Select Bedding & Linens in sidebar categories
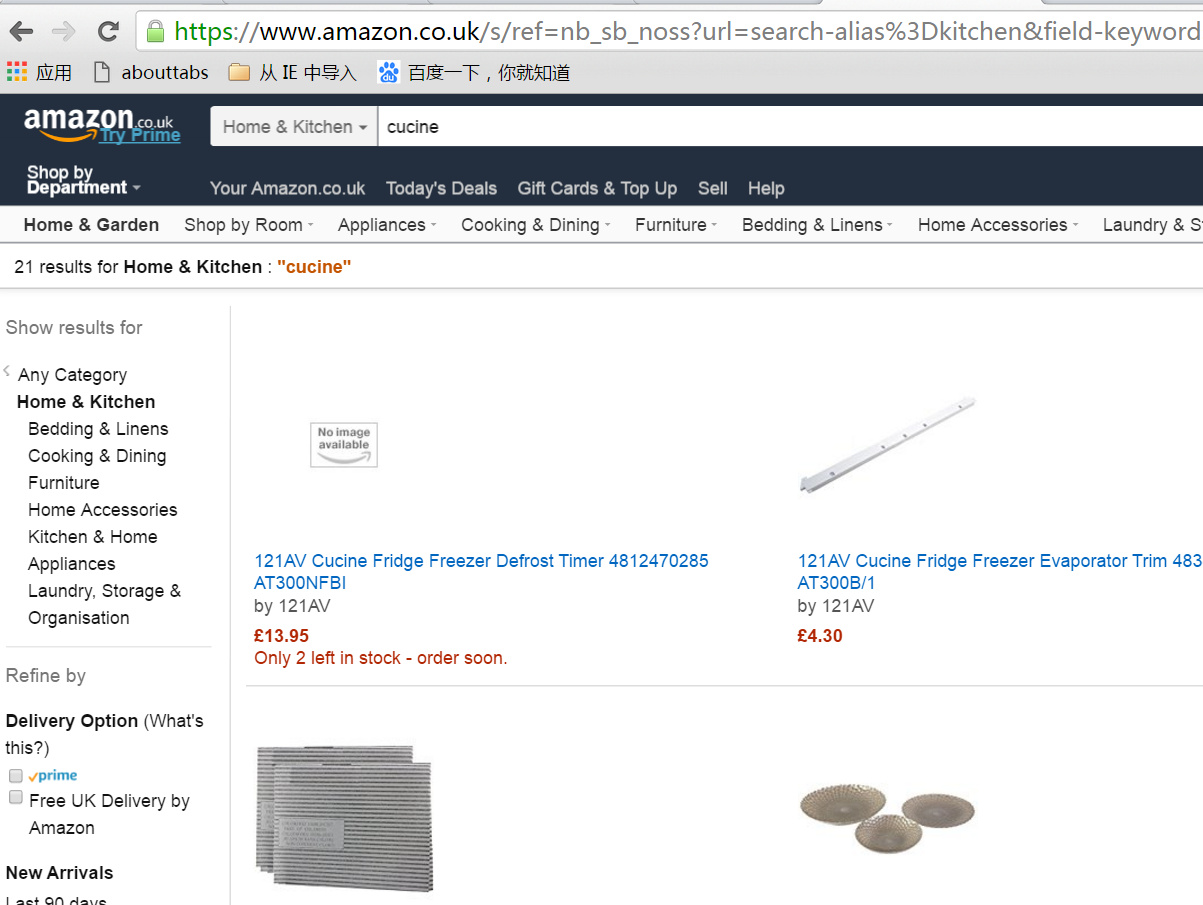 click(x=98, y=429)
